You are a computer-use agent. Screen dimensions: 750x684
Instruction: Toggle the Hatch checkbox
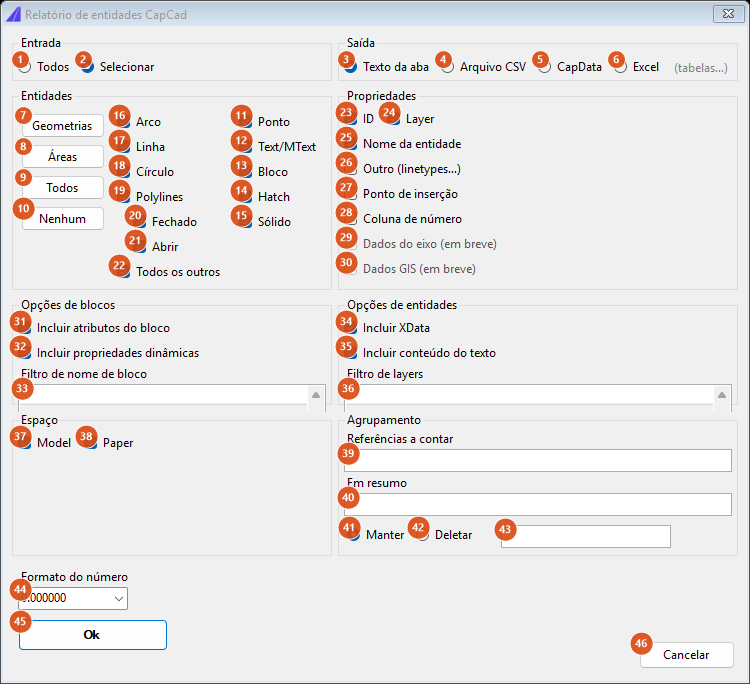tap(246, 197)
